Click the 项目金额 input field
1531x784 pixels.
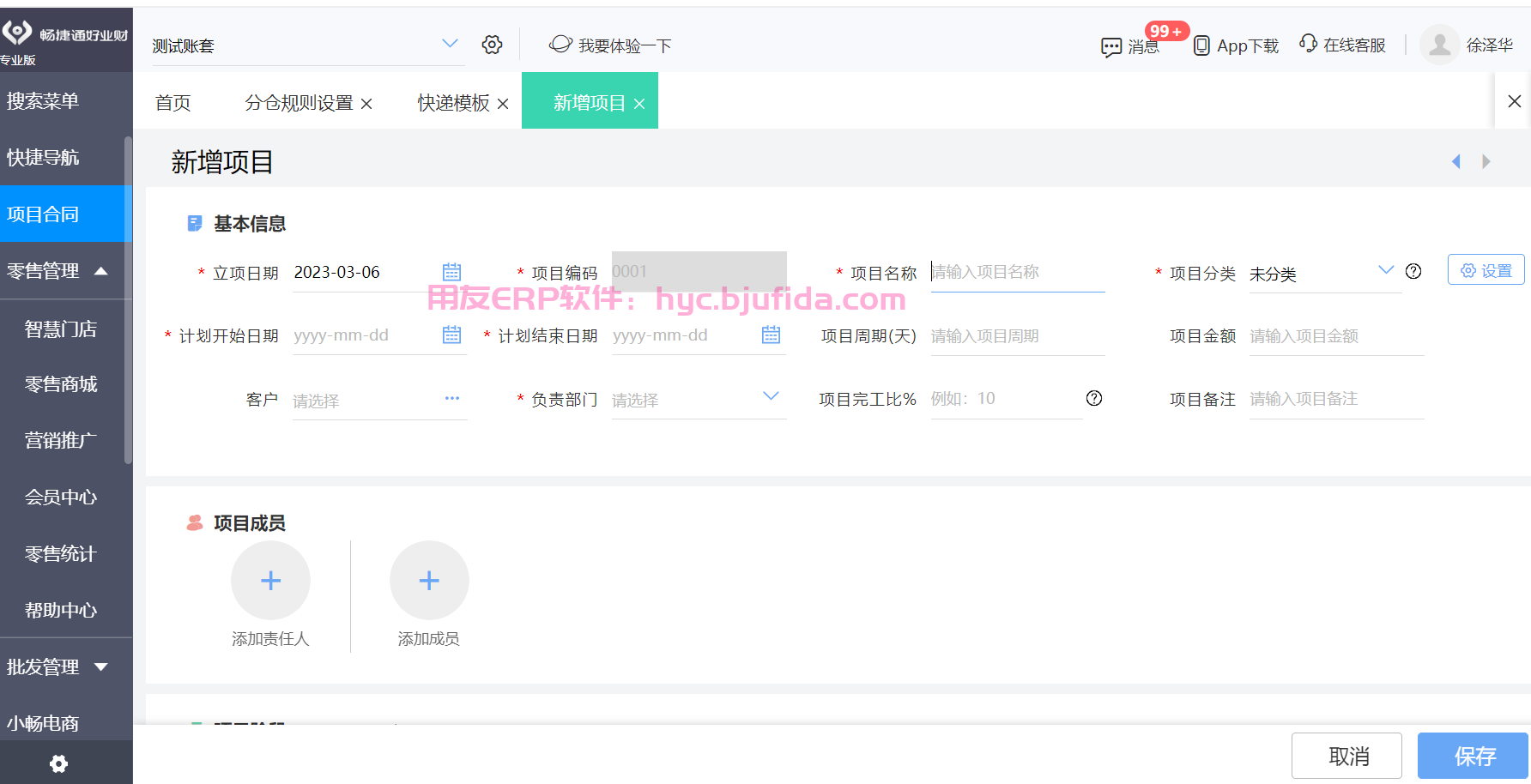(x=1337, y=335)
